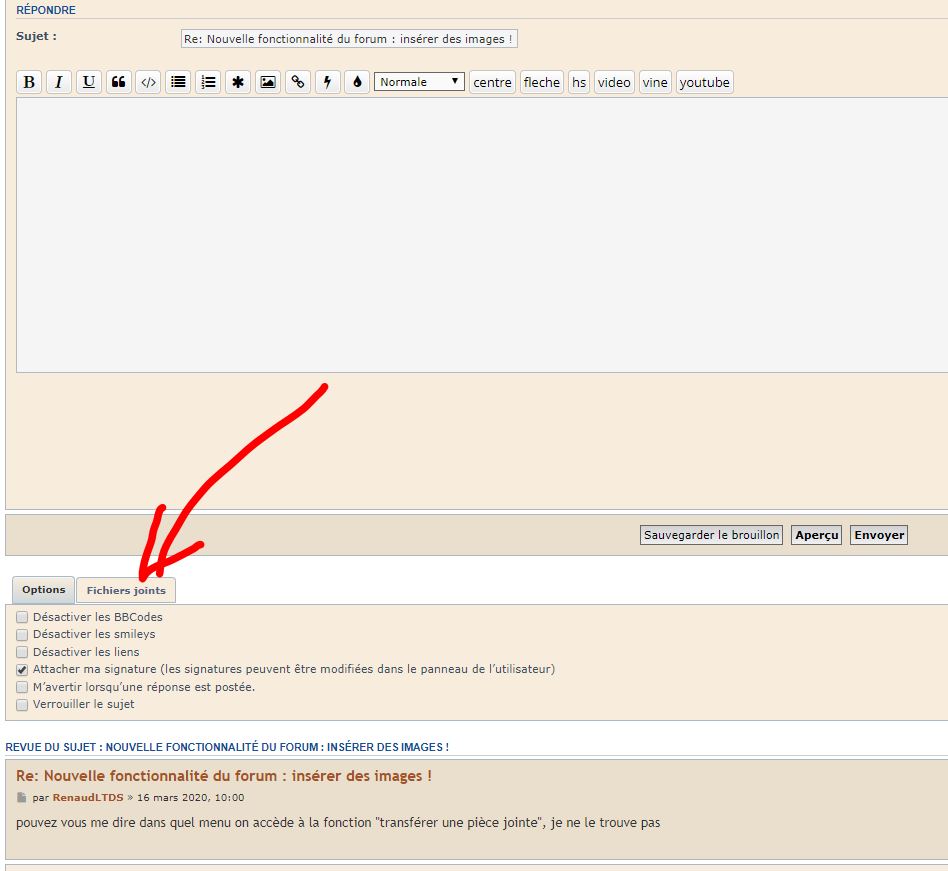The width and height of the screenshot is (948, 871).
Task: Click inside the Sujet text field
Action: coord(348,38)
